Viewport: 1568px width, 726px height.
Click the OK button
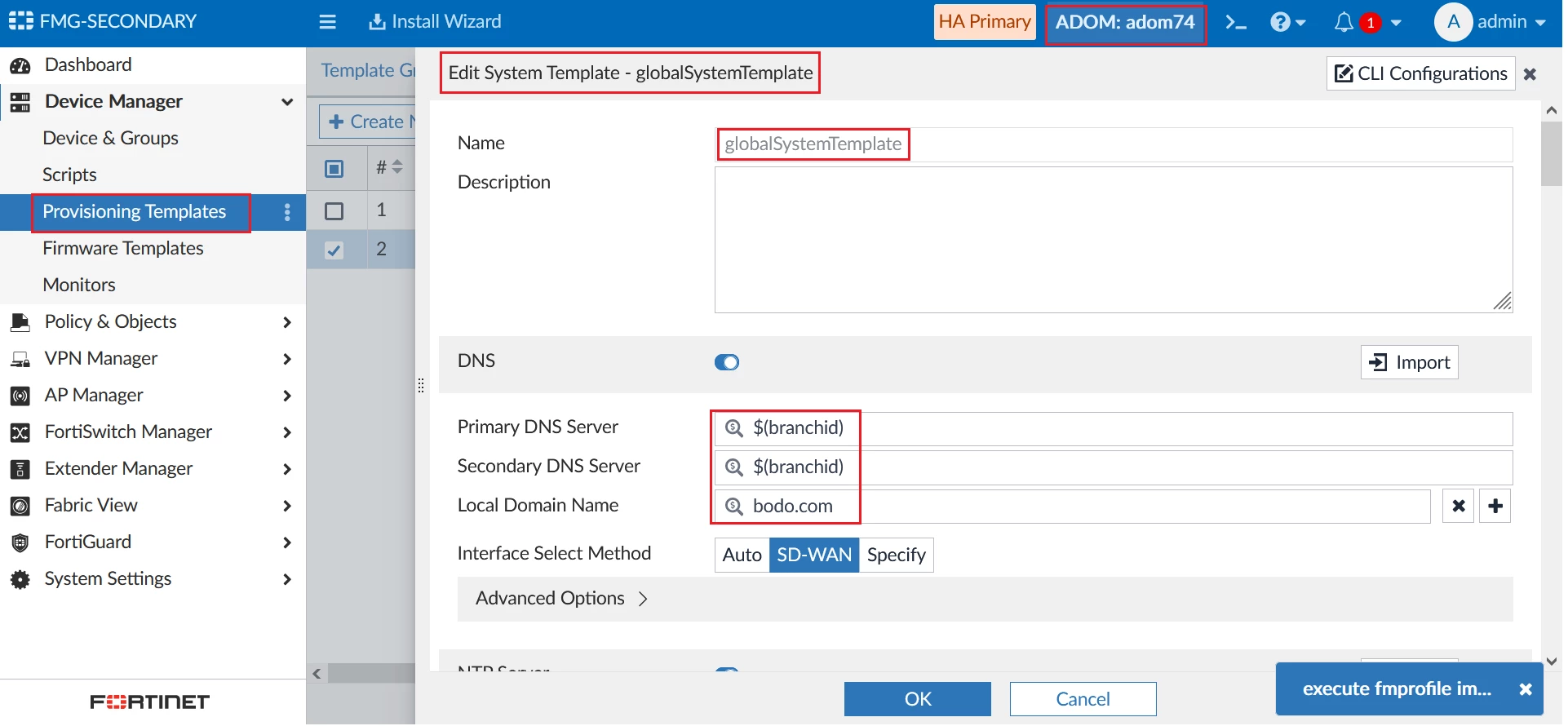coord(918,699)
